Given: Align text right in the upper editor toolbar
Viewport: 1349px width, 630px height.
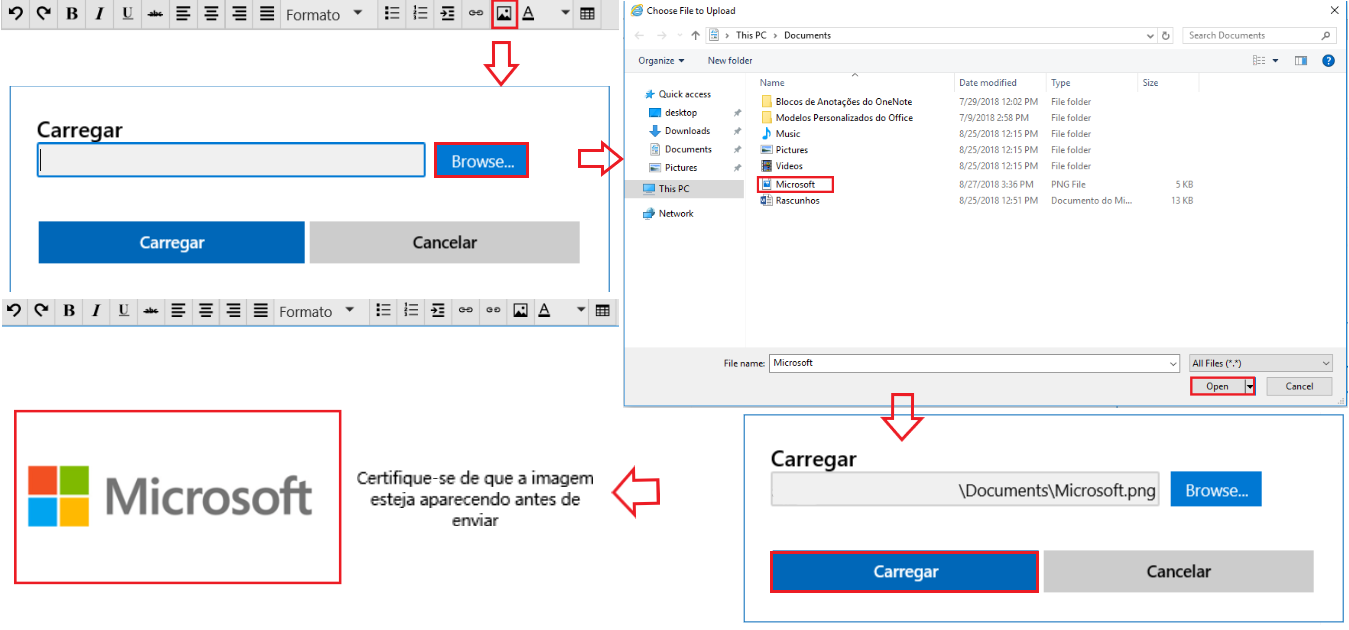Looking at the screenshot, I should tap(239, 14).
